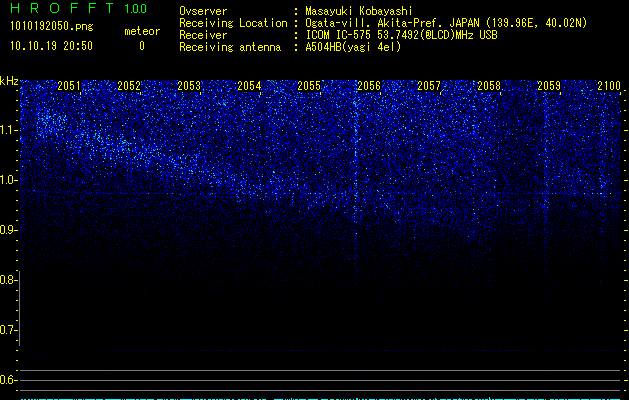Click the 2100 time marker

pos(609,86)
